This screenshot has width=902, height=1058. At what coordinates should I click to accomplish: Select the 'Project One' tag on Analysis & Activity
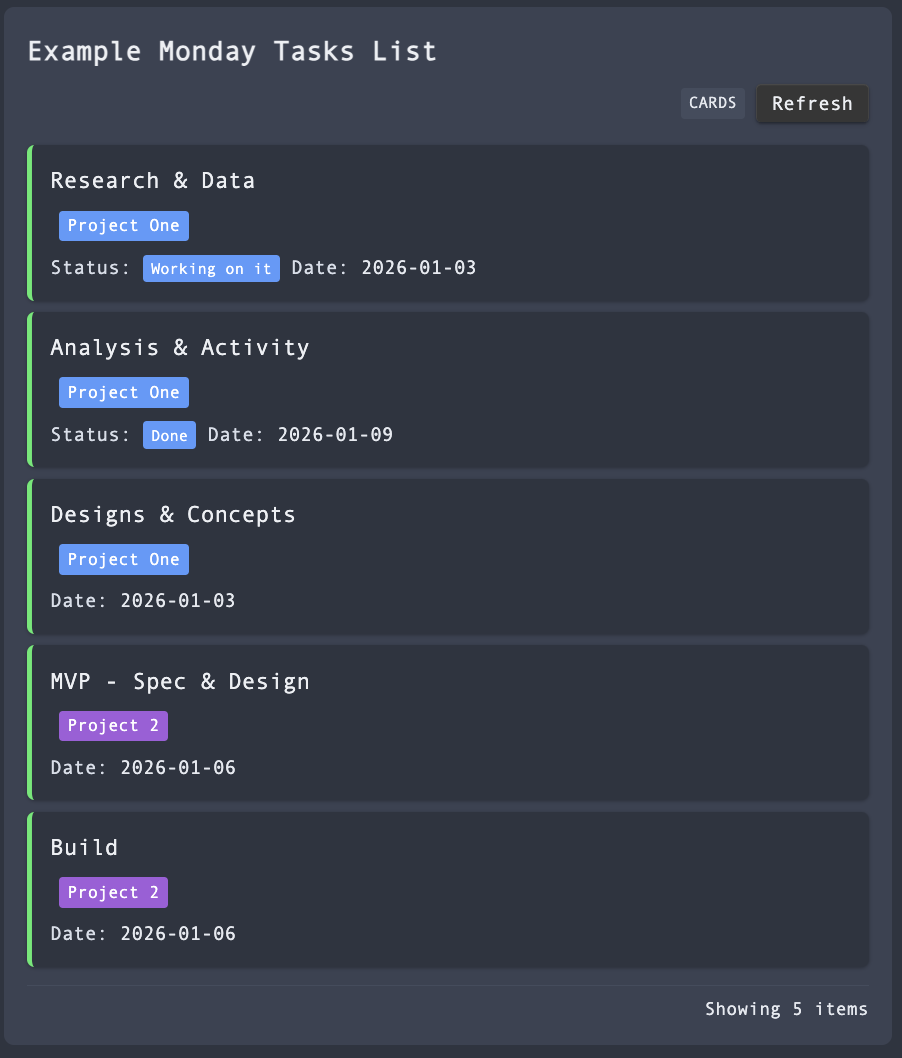pos(124,392)
